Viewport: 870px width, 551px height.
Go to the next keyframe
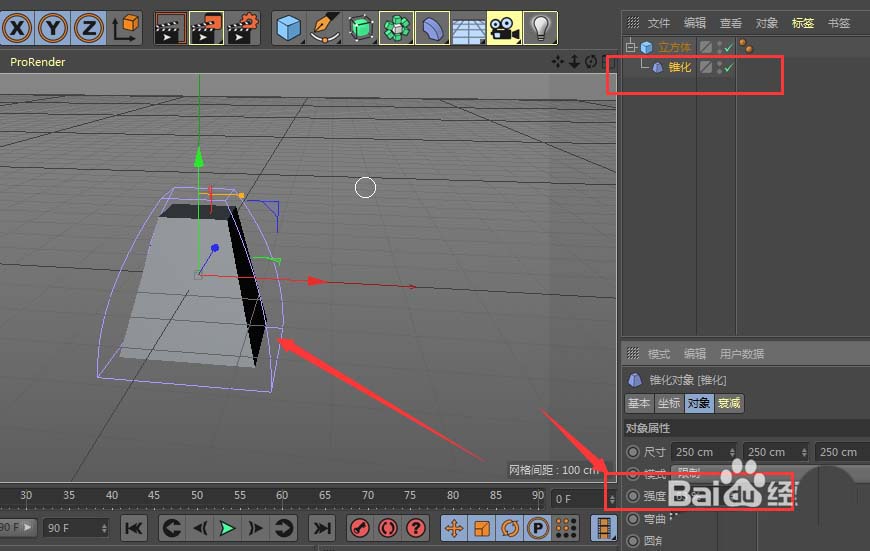283,528
